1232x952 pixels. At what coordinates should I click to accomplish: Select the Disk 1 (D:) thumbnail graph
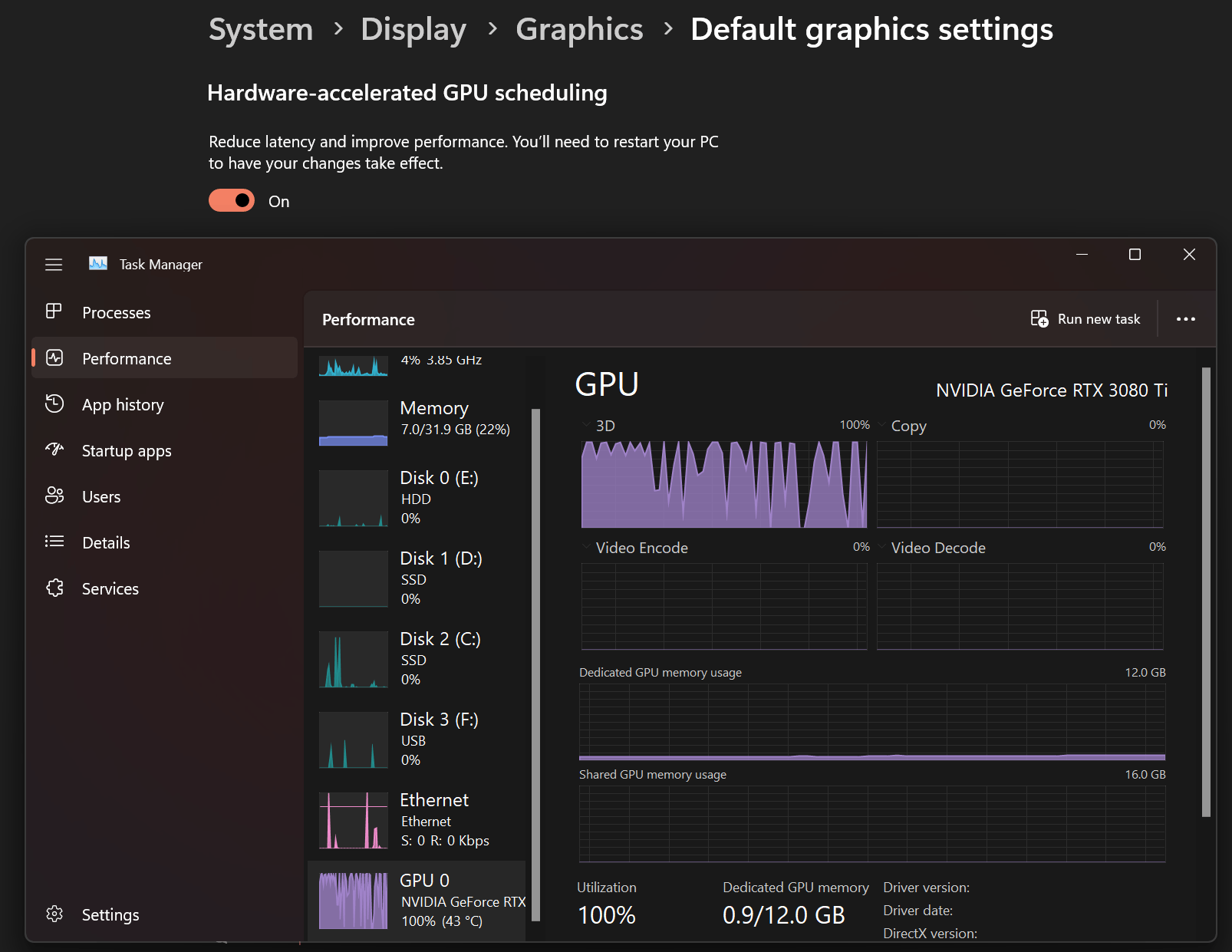point(354,579)
